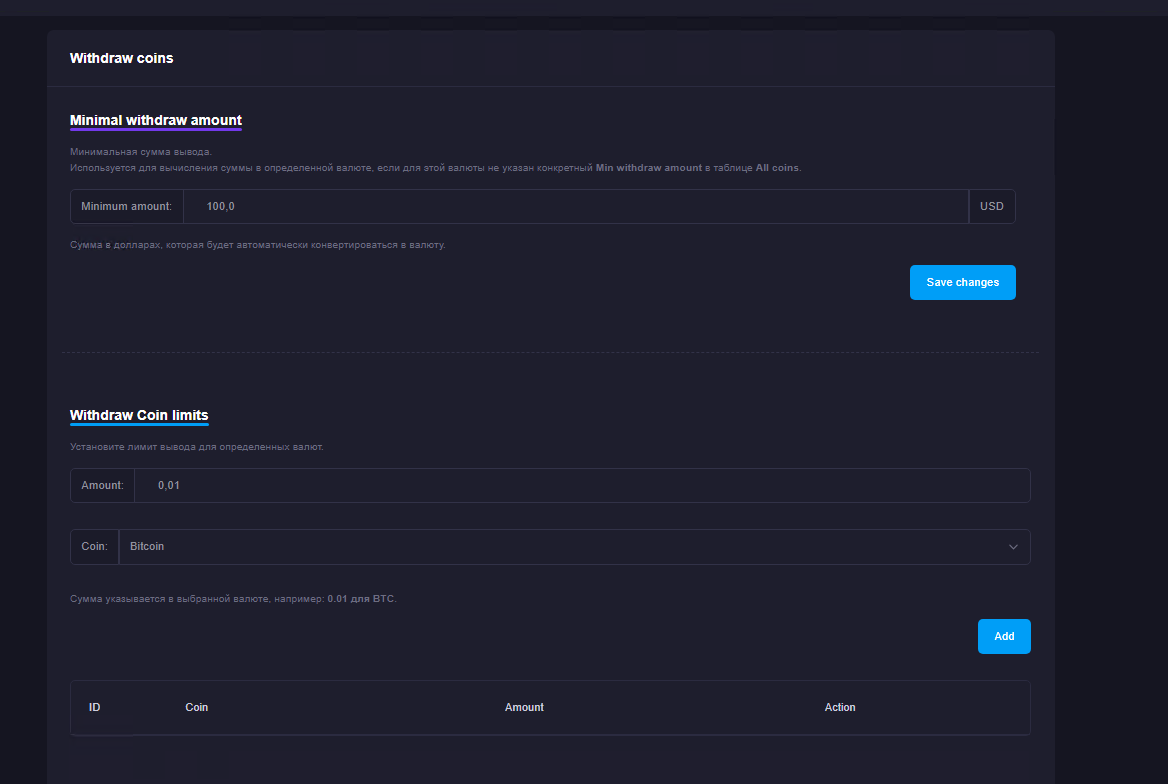Image resolution: width=1168 pixels, height=784 pixels.
Task: Click the 'Coin:' label beside the dropdown
Action: coord(95,547)
